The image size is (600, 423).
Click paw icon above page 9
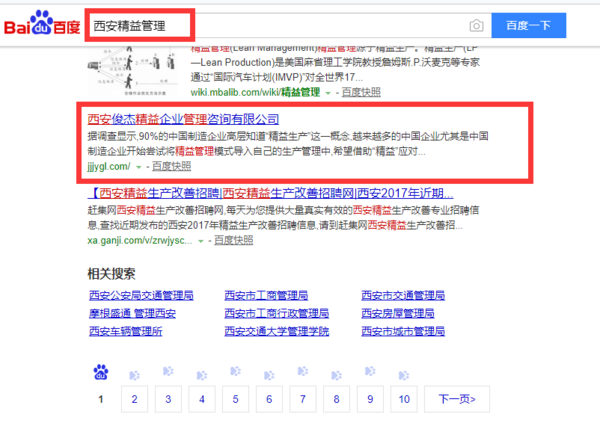pyautogui.click(x=370, y=371)
